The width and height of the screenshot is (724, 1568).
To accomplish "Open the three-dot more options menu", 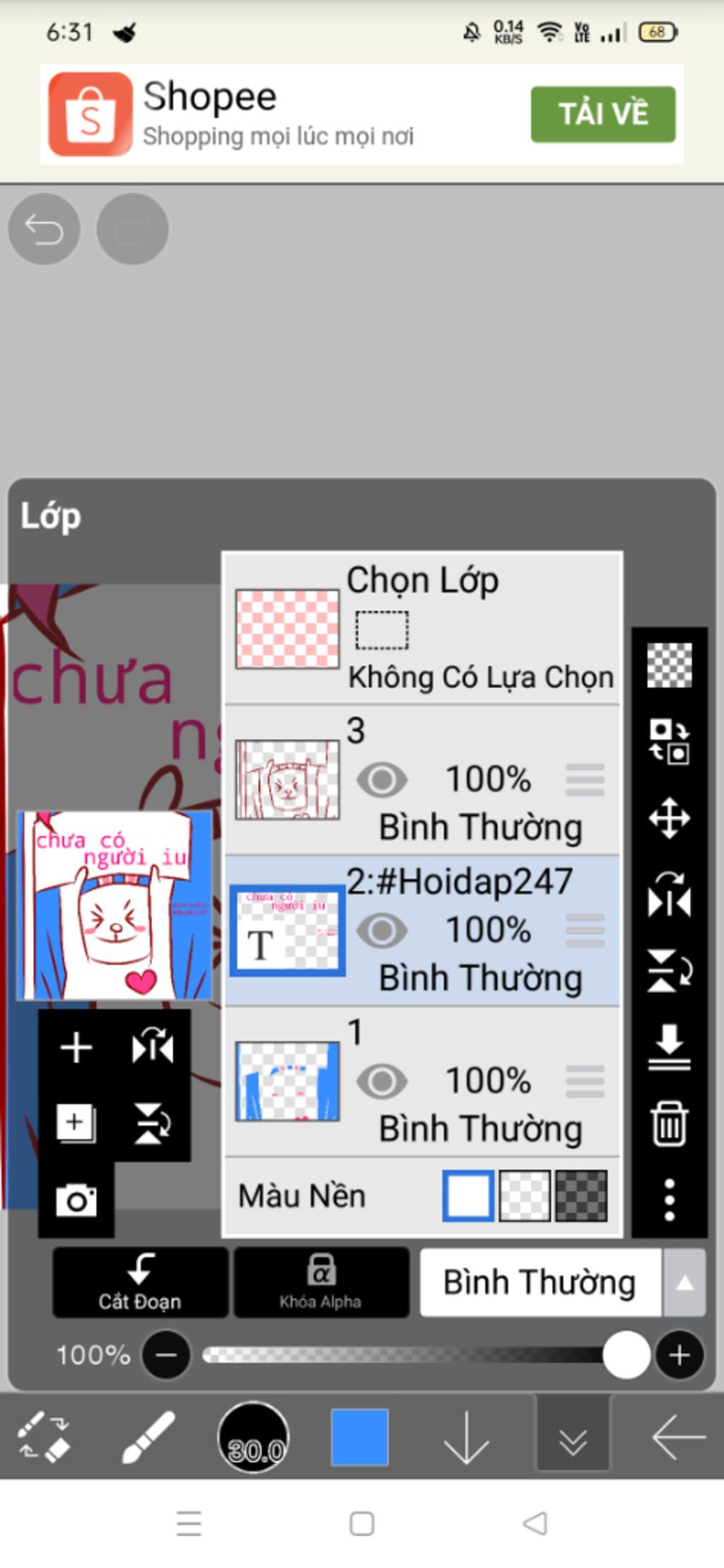I will 669,1200.
